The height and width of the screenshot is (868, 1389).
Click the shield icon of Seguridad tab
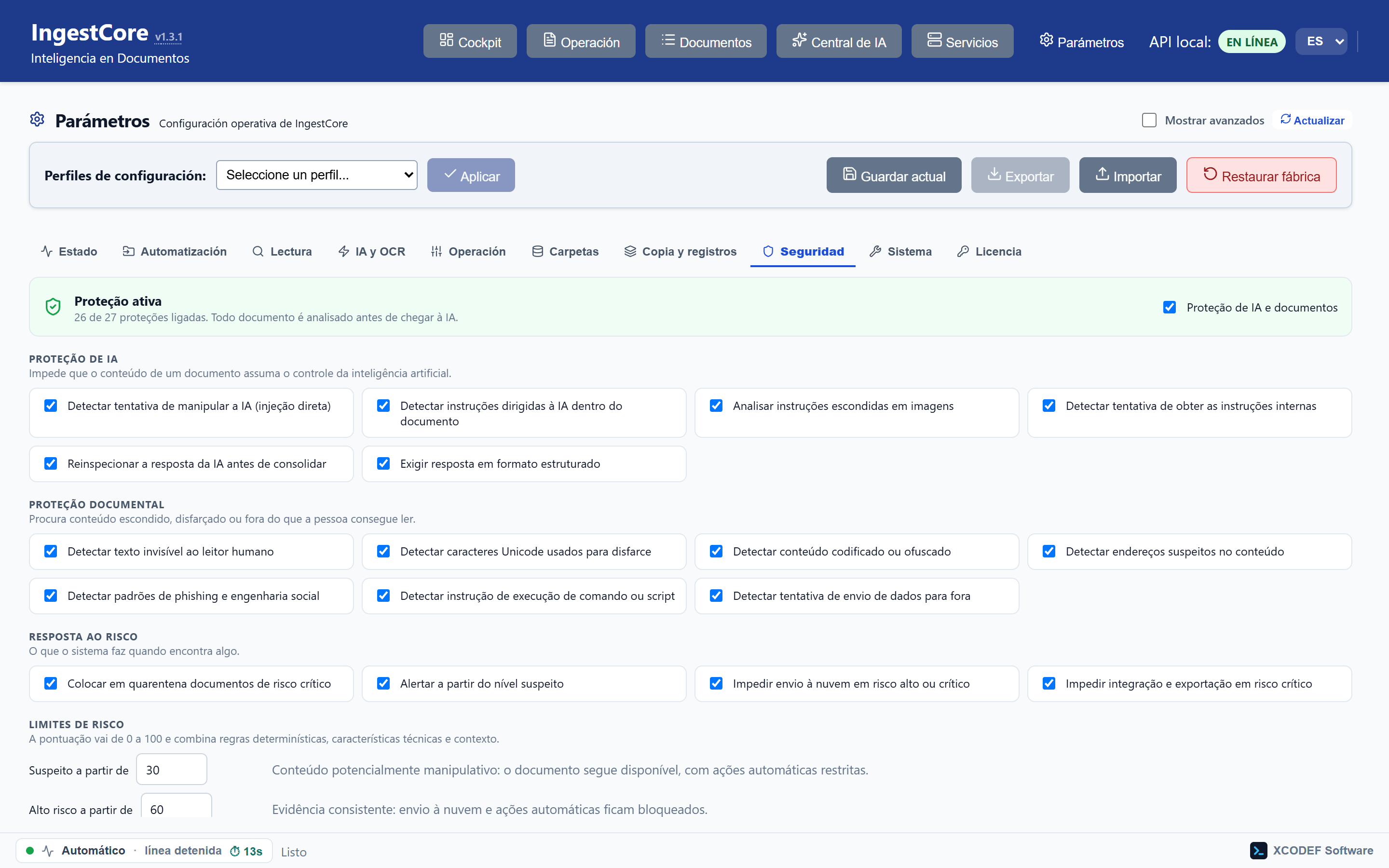[x=768, y=251]
